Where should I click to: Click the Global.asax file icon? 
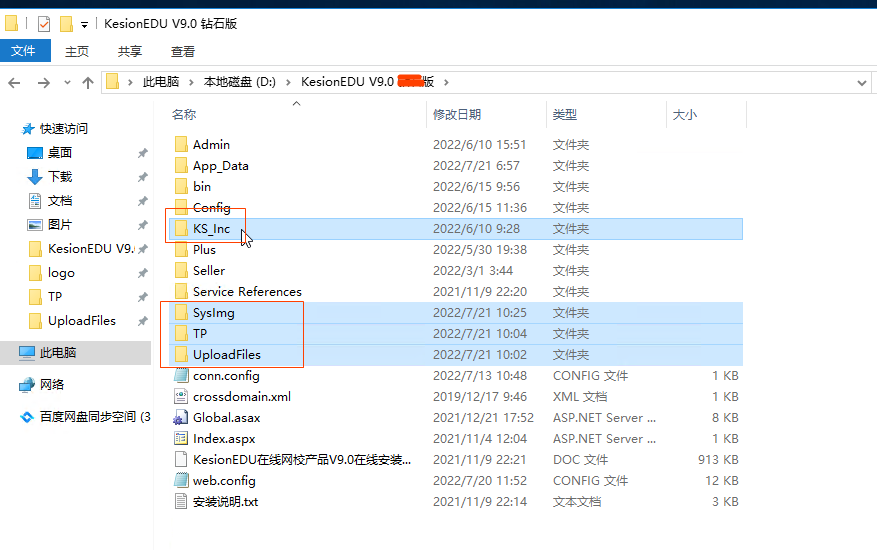pos(181,417)
